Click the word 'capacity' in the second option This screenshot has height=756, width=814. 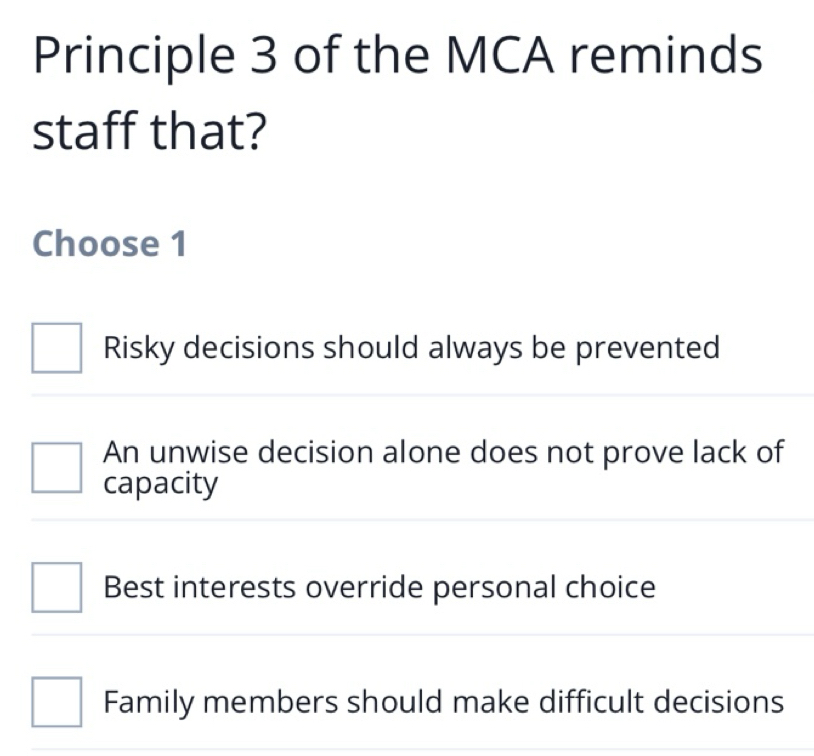coord(160,484)
